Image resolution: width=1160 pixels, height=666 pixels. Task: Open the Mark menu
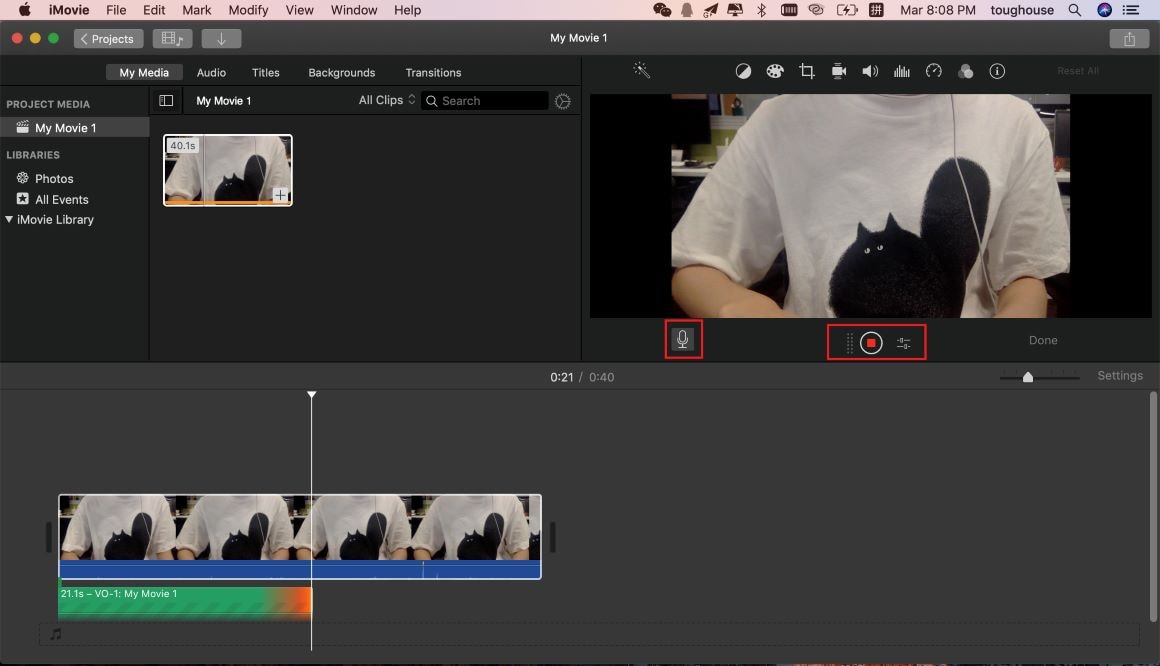click(197, 10)
